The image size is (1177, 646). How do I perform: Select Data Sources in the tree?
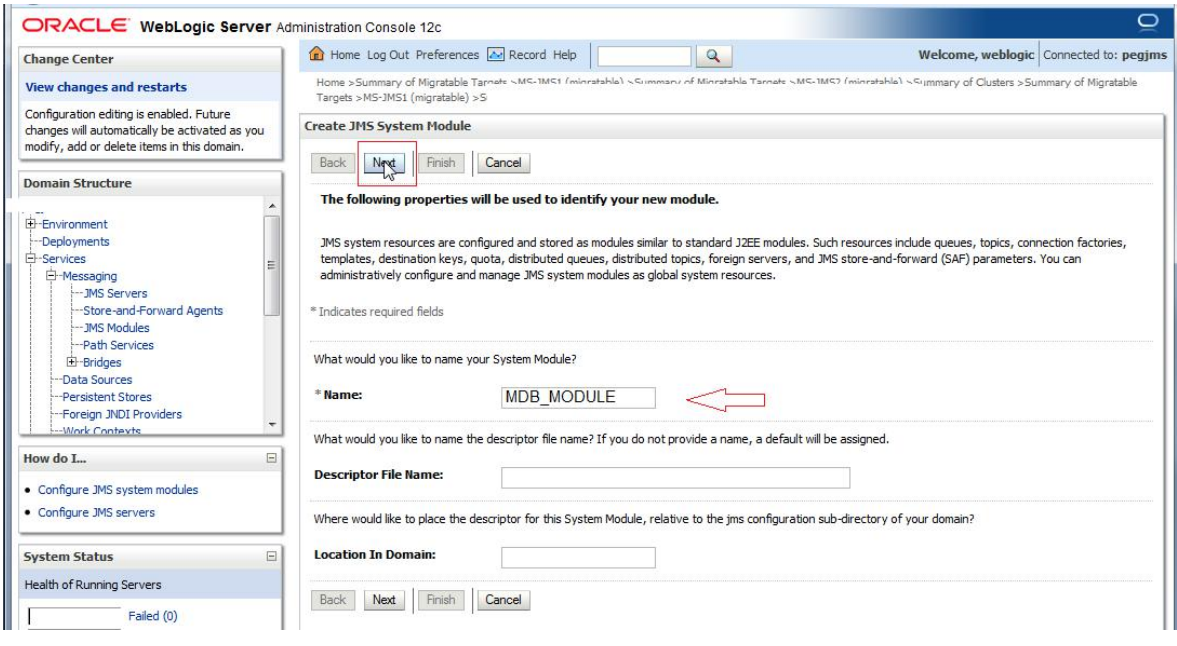tap(97, 379)
